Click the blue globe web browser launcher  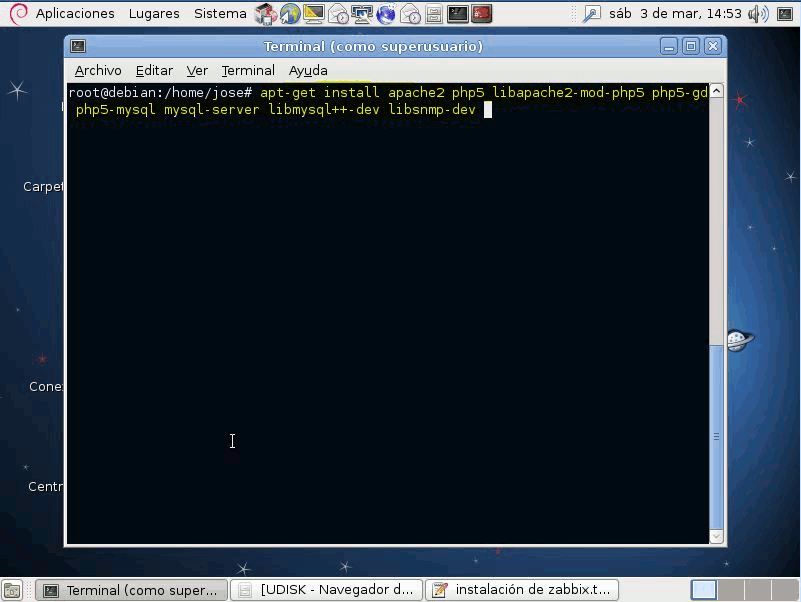pos(386,14)
